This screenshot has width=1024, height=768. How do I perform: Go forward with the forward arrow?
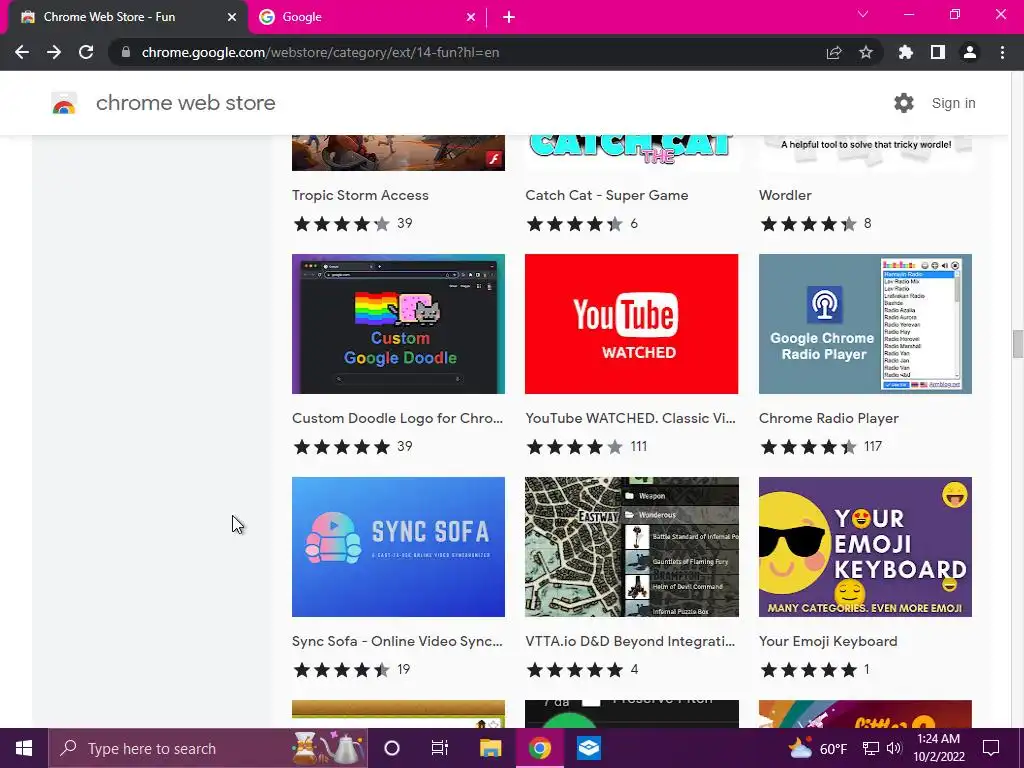click(54, 52)
